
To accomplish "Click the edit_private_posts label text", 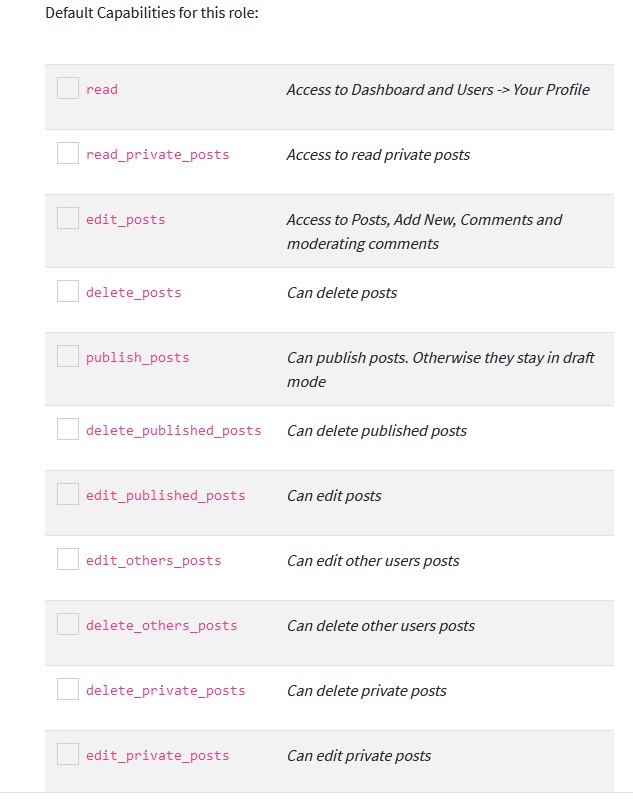I will (x=158, y=756).
